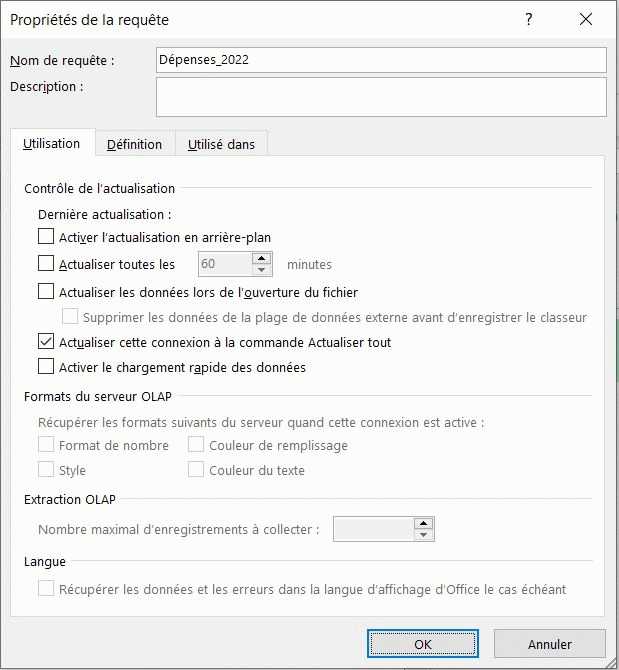Select the Utilisation tab
Viewport: 619px width, 670px height.
tap(51, 143)
